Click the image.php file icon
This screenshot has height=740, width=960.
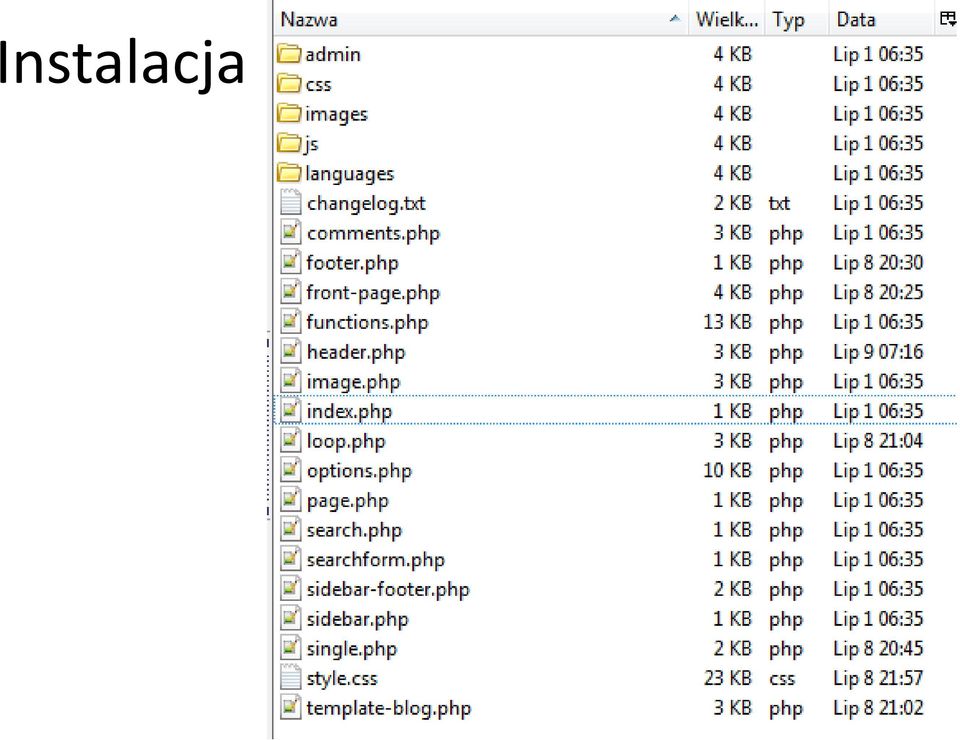(290, 381)
